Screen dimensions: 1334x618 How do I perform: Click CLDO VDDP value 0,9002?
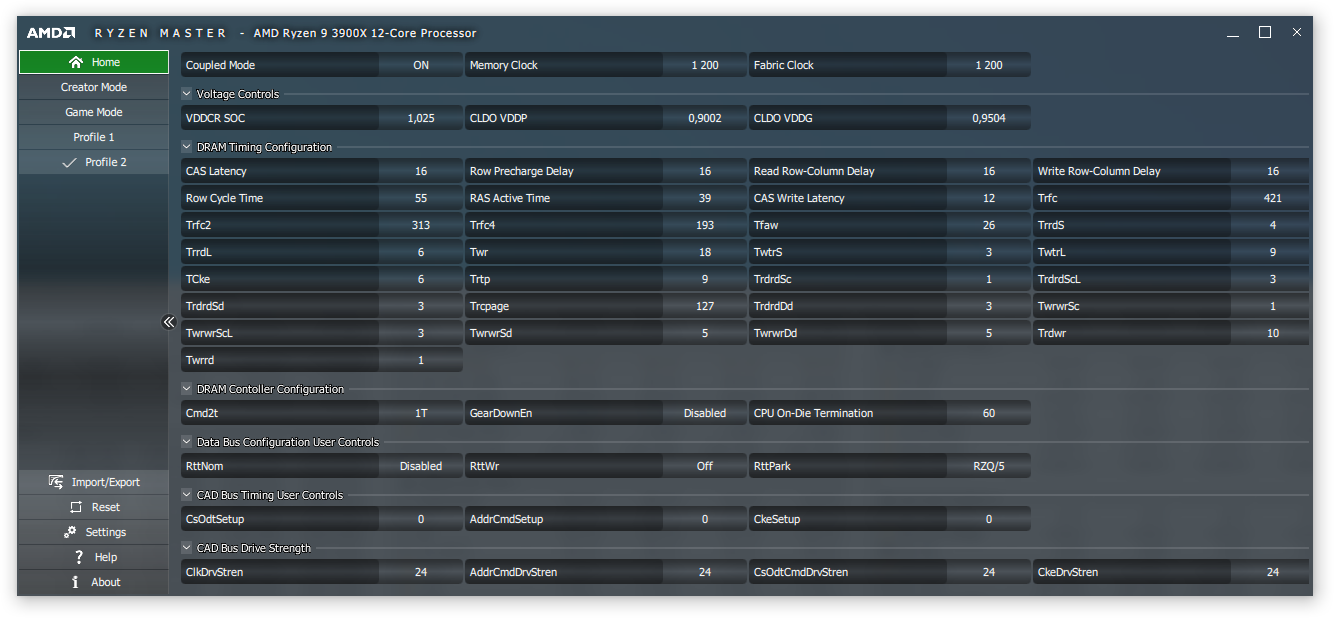705,118
